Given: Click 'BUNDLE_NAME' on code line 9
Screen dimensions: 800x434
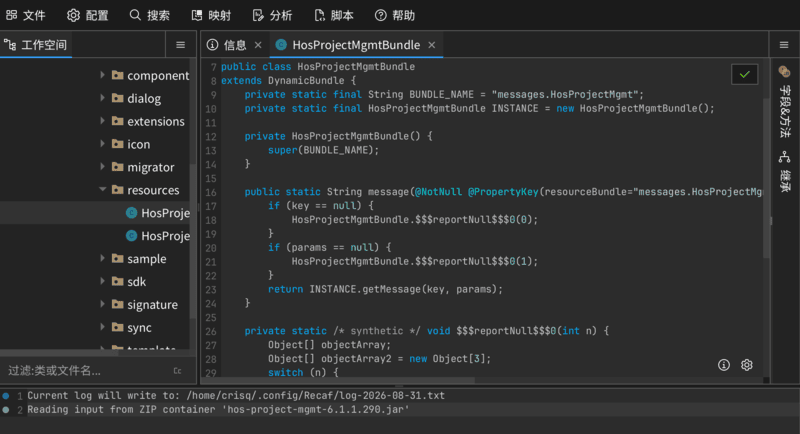Looking at the screenshot, I should tap(441, 94).
